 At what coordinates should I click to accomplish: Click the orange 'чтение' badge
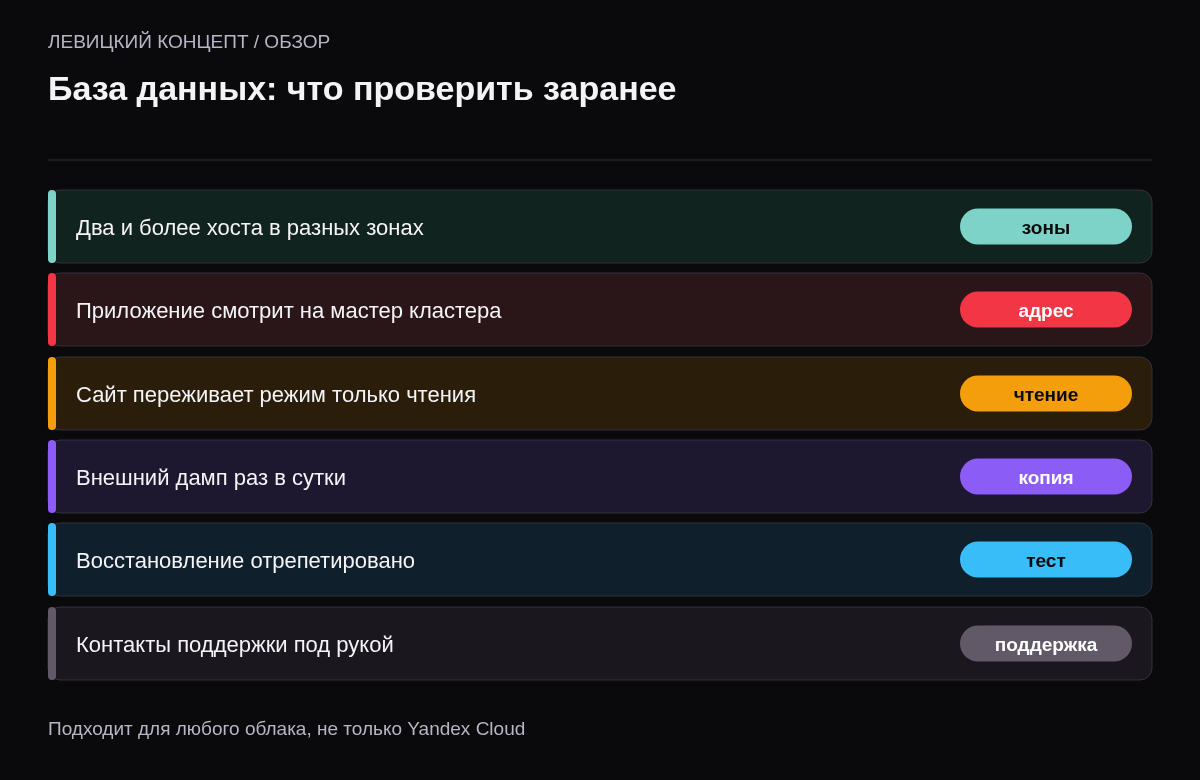[x=1046, y=394]
